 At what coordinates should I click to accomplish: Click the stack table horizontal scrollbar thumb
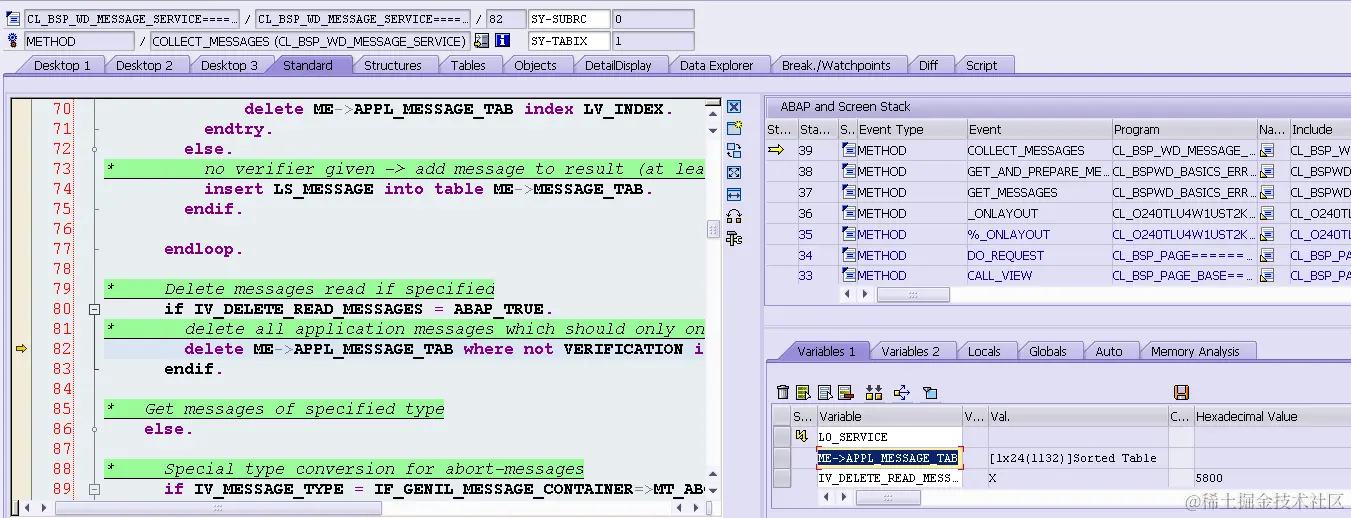pos(912,295)
